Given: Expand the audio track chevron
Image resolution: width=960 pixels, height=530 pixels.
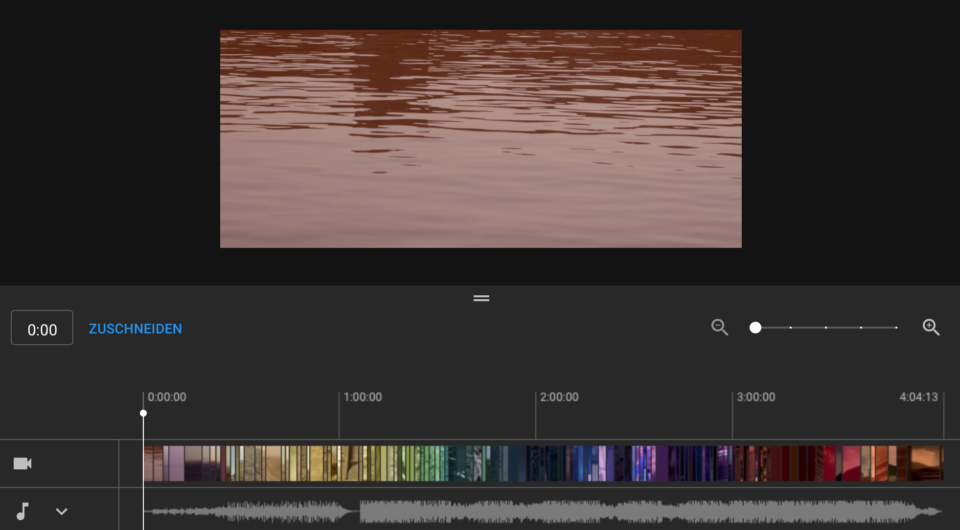Looking at the screenshot, I should pyautogui.click(x=62, y=511).
